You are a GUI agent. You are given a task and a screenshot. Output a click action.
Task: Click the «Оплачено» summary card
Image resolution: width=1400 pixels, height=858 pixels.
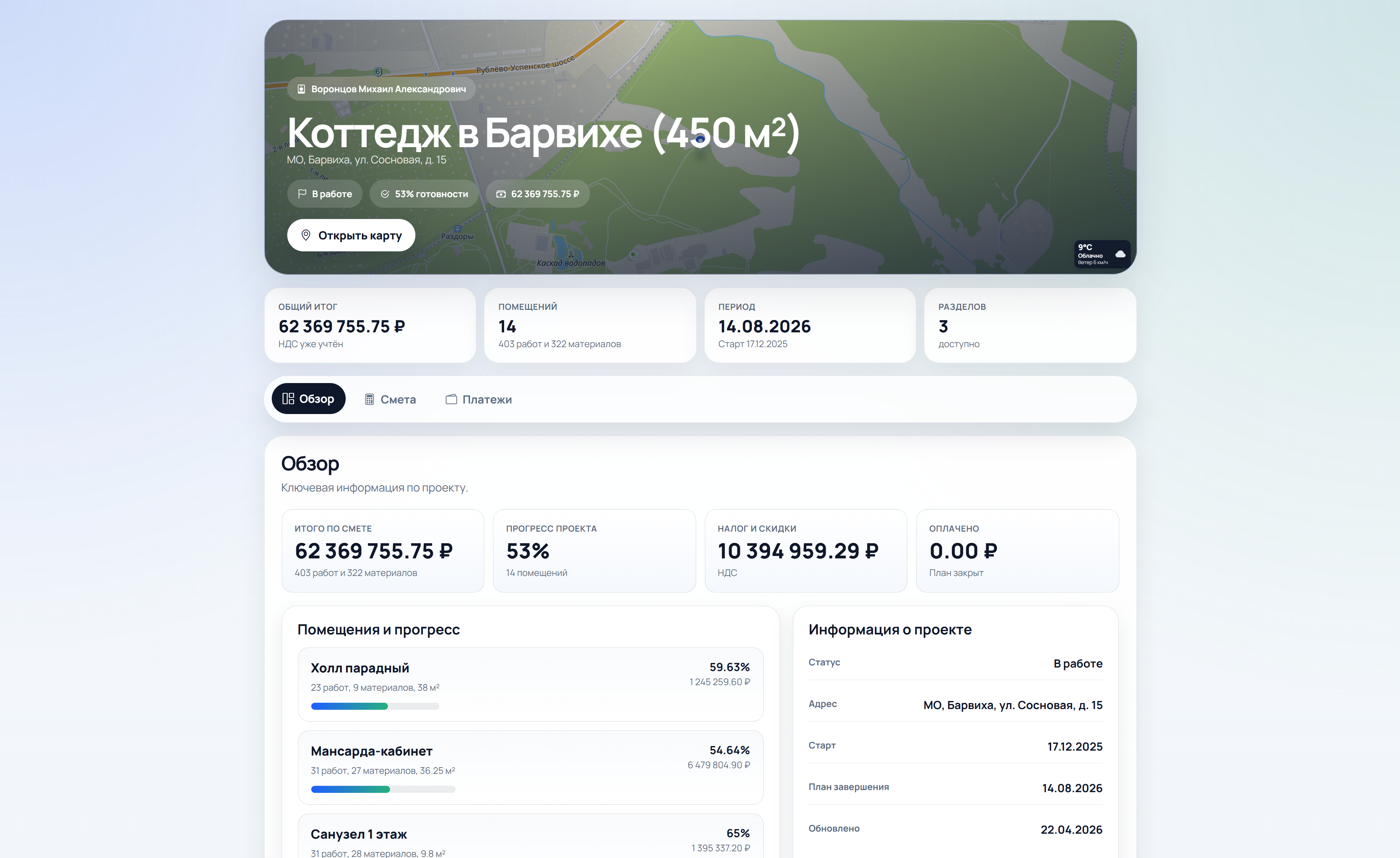pos(1017,551)
